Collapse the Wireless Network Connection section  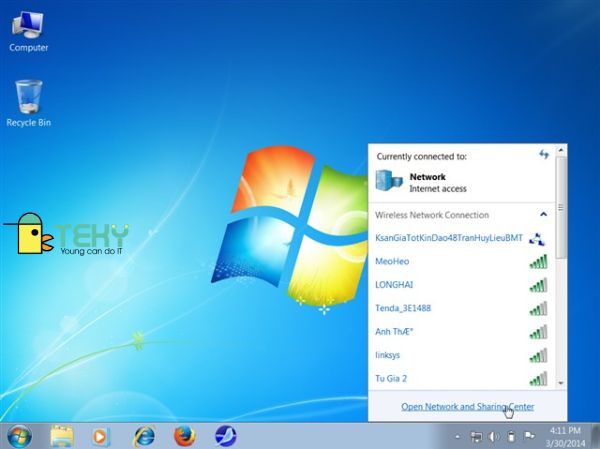click(543, 214)
